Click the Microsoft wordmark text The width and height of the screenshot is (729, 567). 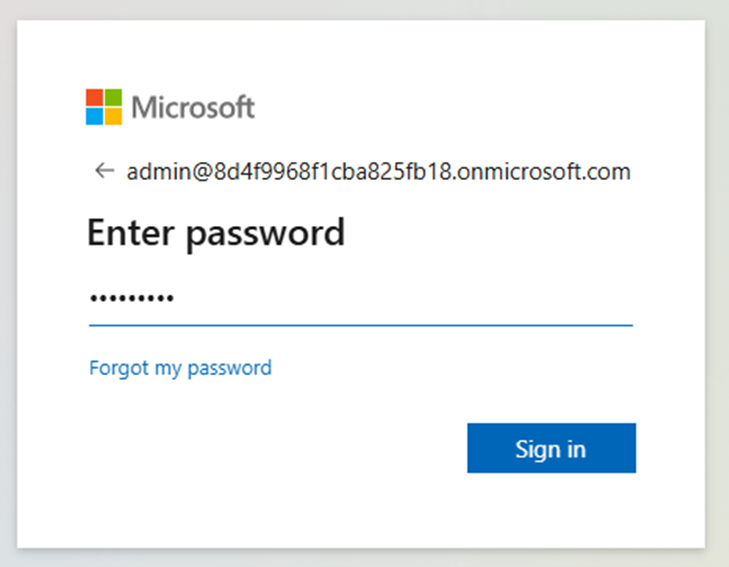point(193,107)
